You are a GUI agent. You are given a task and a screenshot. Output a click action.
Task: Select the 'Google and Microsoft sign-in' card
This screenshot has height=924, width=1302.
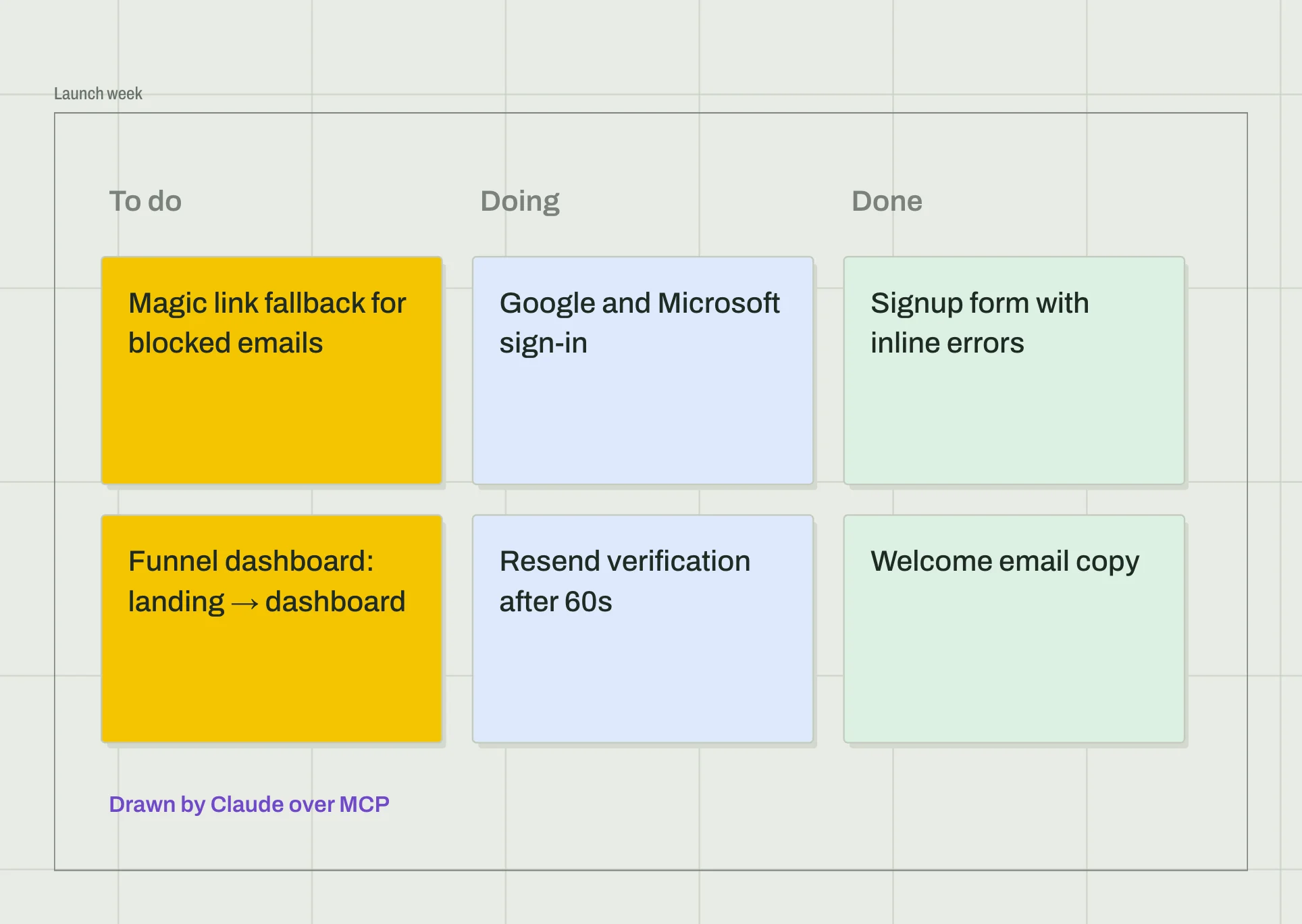point(643,370)
